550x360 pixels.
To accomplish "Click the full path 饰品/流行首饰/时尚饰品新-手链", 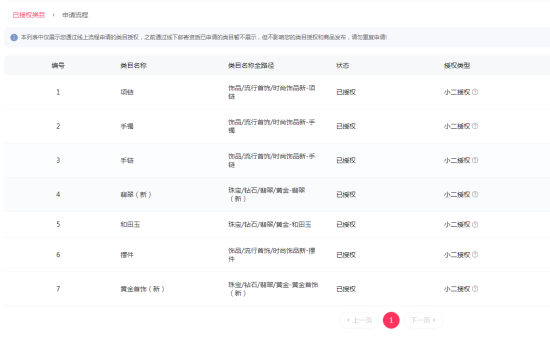I will point(272,160).
